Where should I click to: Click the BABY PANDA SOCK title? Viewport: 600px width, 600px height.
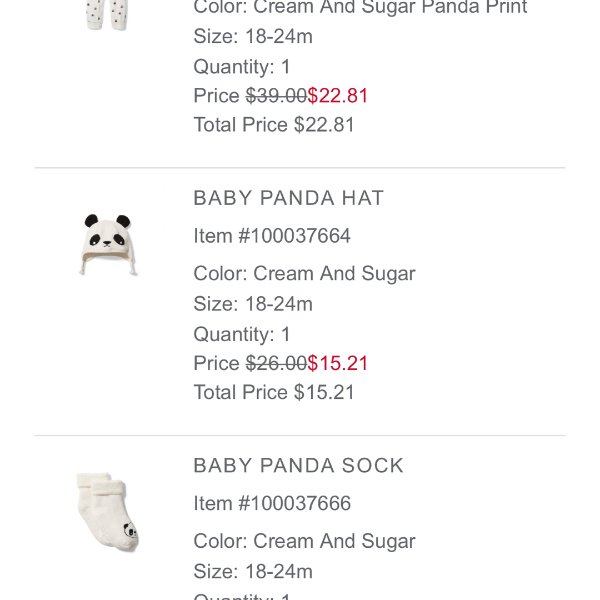click(x=298, y=466)
